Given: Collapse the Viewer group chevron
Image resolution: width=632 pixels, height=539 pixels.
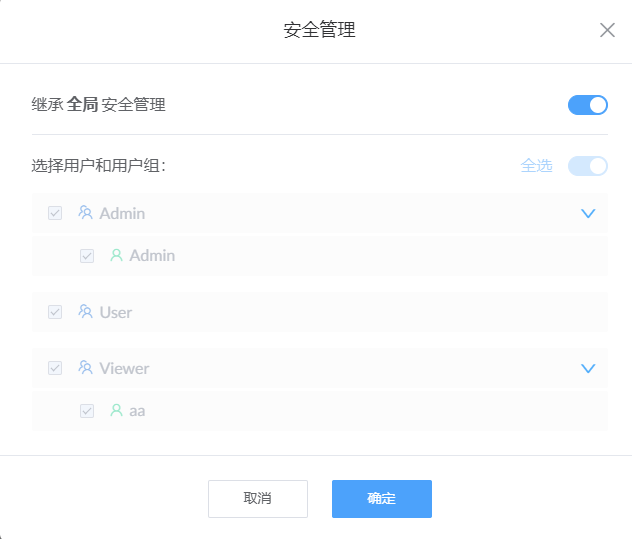Looking at the screenshot, I should tap(588, 368).
